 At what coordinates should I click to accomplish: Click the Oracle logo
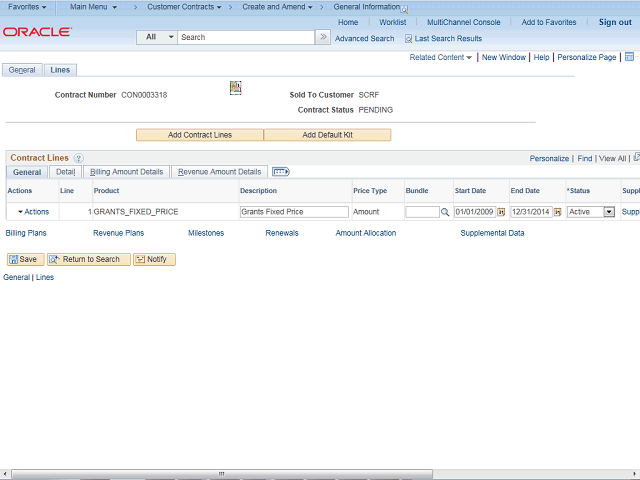point(37,32)
